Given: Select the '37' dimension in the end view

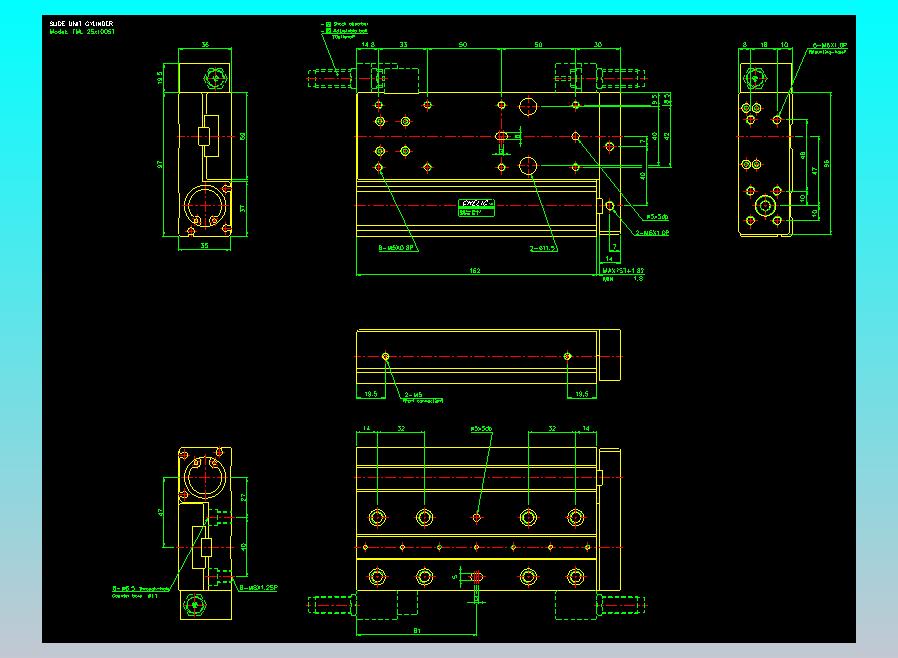Looking at the screenshot, I should [242, 208].
